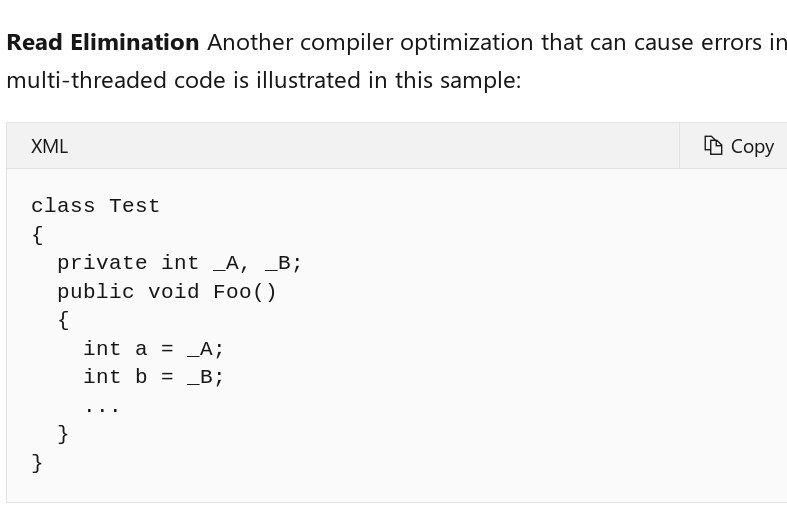This screenshot has height=517, width=787.
Task: Click the ellipsis line in the code
Action: [x=102, y=409]
